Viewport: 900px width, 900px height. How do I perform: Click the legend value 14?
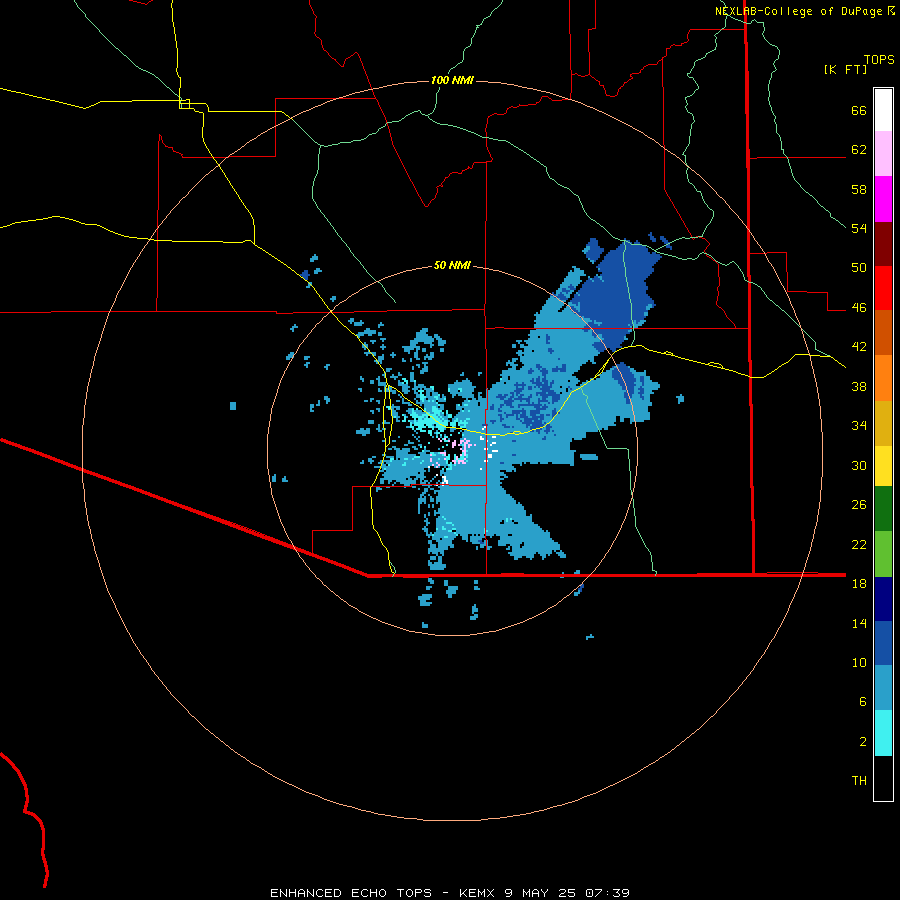tap(859, 623)
